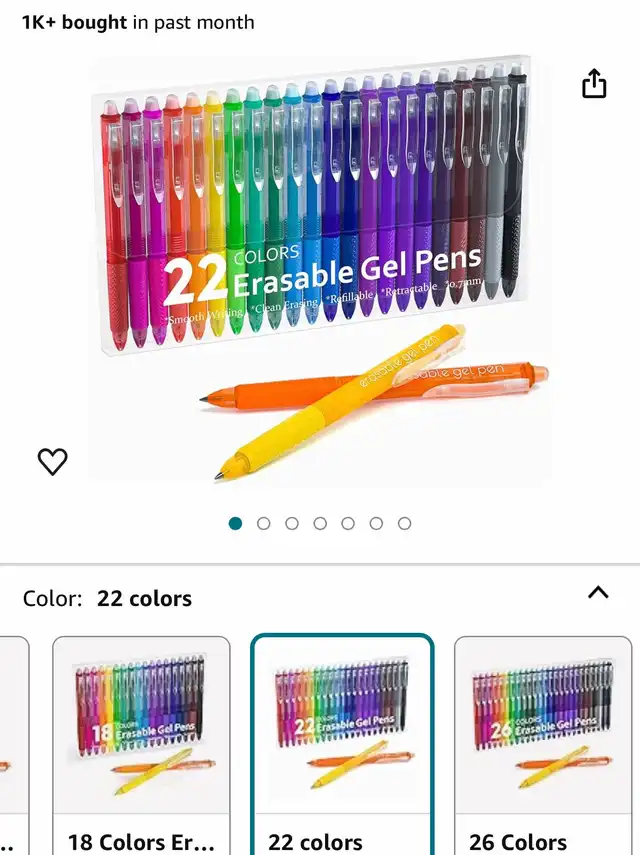Screen dimensions: 640x855
Task: Add item to wishlist via heart icon
Action: point(52,461)
